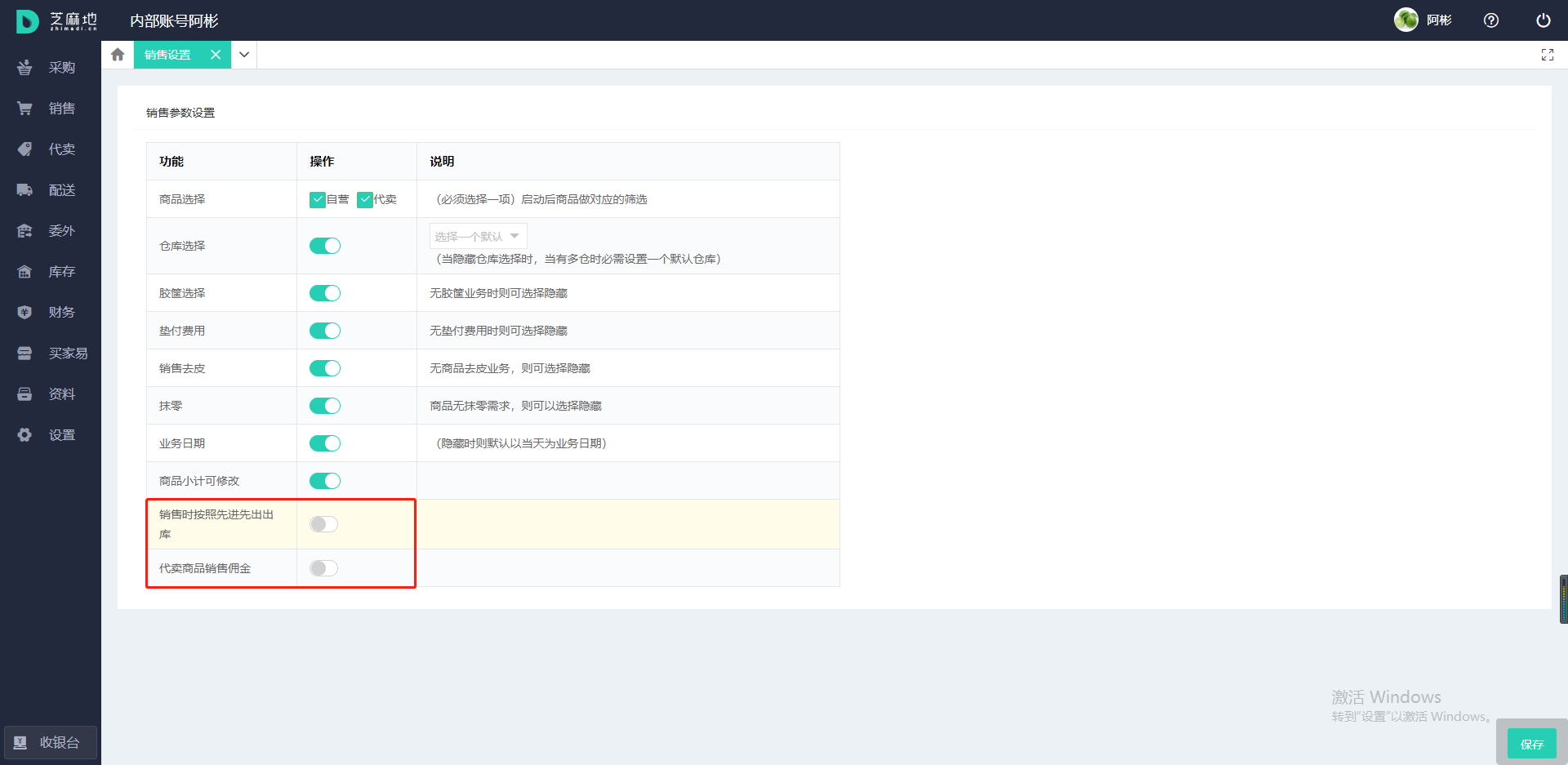Toggle the 仓库选择 switch
Viewport: 1568px width, 765px height.
[x=325, y=246]
